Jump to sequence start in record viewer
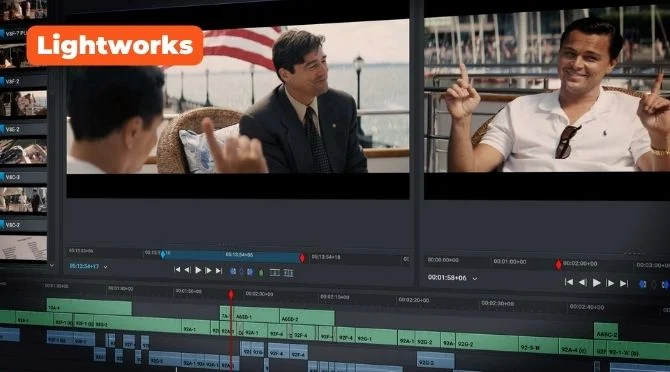 pos(569,282)
